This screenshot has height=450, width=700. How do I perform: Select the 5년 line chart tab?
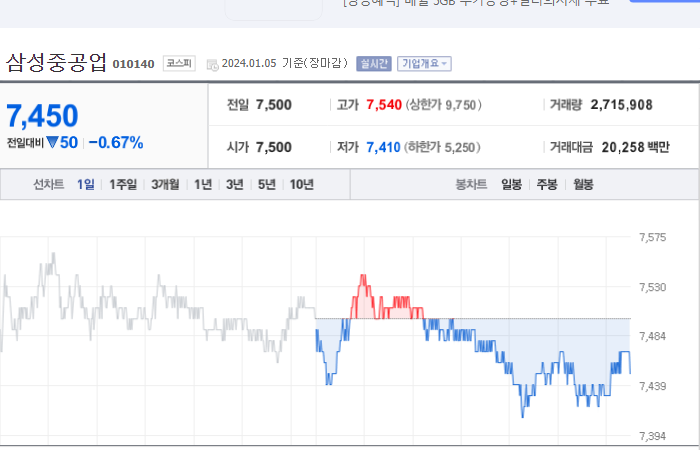pos(267,184)
